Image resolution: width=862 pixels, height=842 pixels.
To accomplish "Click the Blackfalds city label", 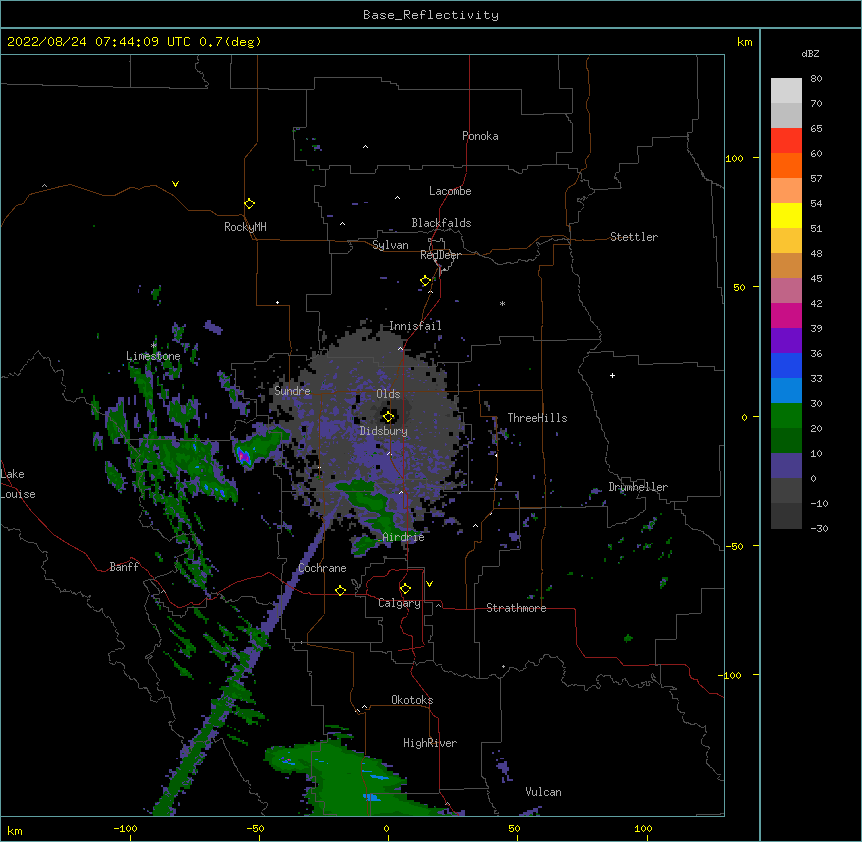I will [x=441, y=223].
